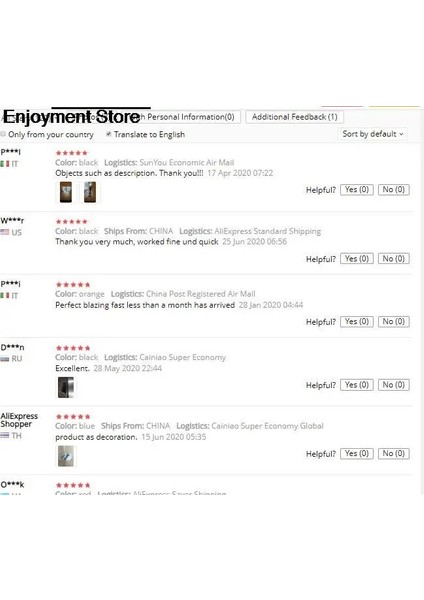424x600 pixels.
Task: Open second photo thumbnail in P***l's black review
Action: tap(90, 192)
